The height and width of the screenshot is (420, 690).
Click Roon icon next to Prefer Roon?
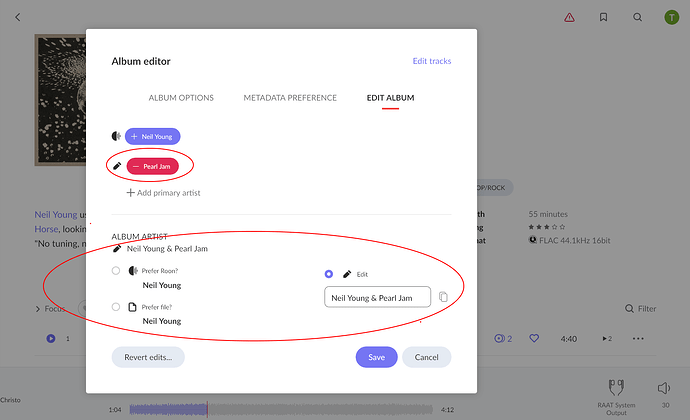point(133,270)
